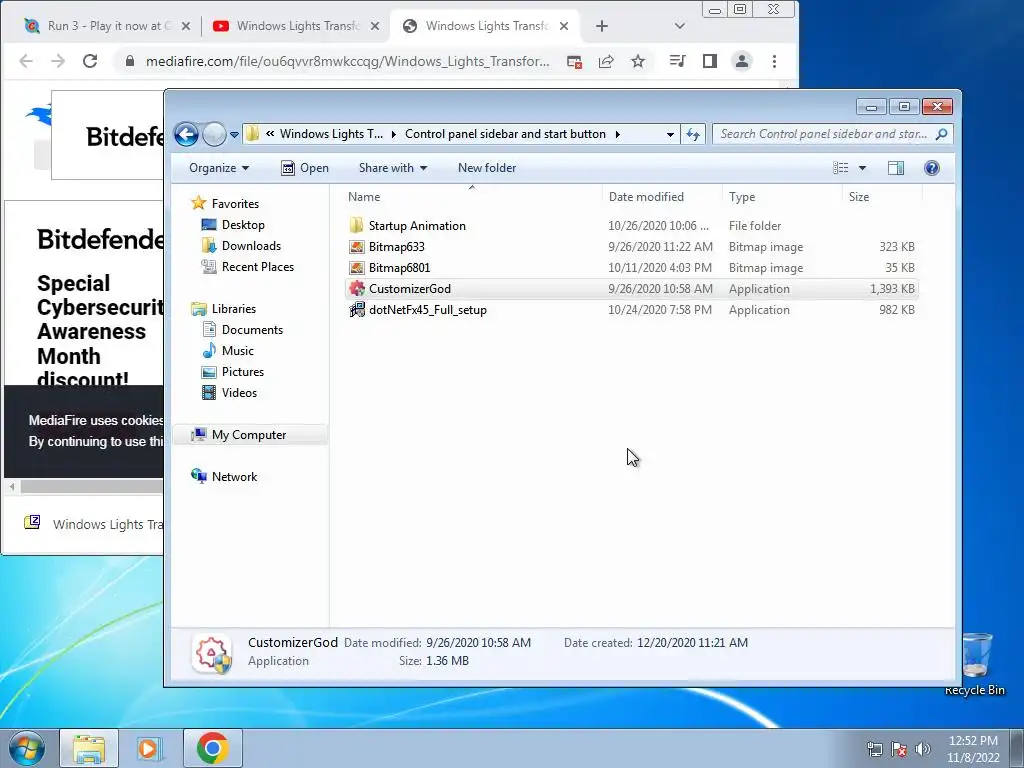Toggle the preview pane icon
Image resolution: width=1024 pixels, height=768 pixels.
pos(896,168)
